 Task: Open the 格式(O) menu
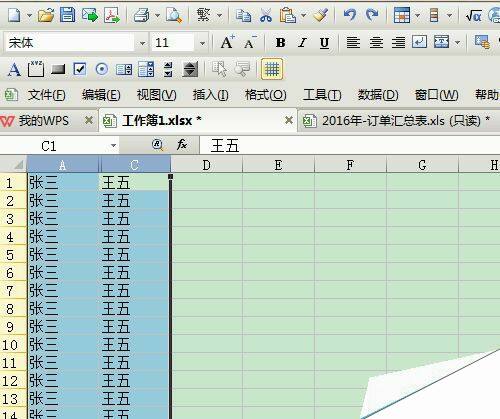point(265,95)
